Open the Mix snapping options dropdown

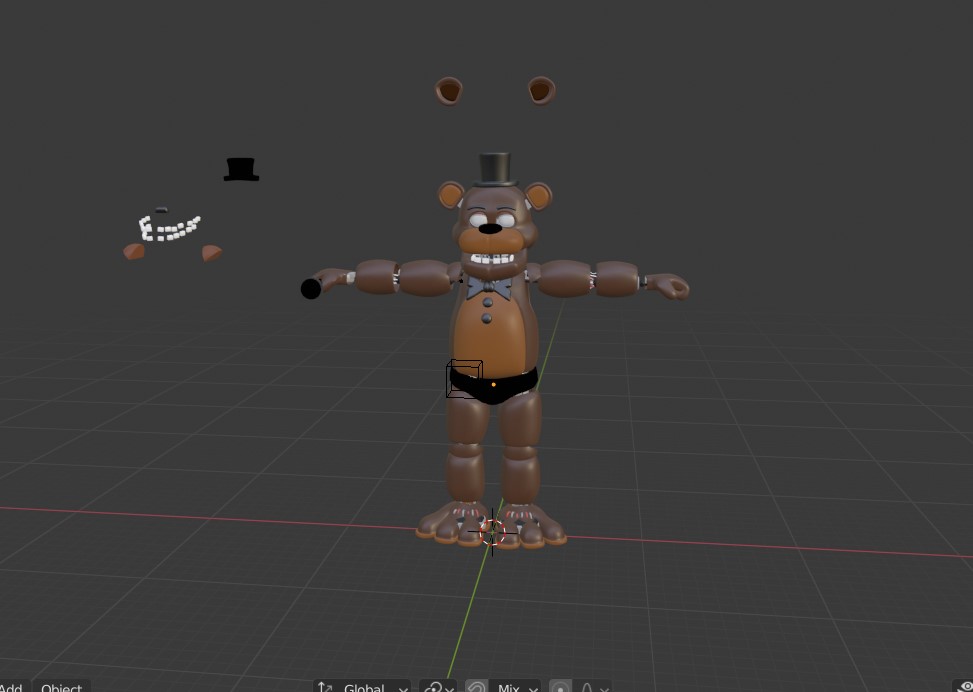pos(515,688)
